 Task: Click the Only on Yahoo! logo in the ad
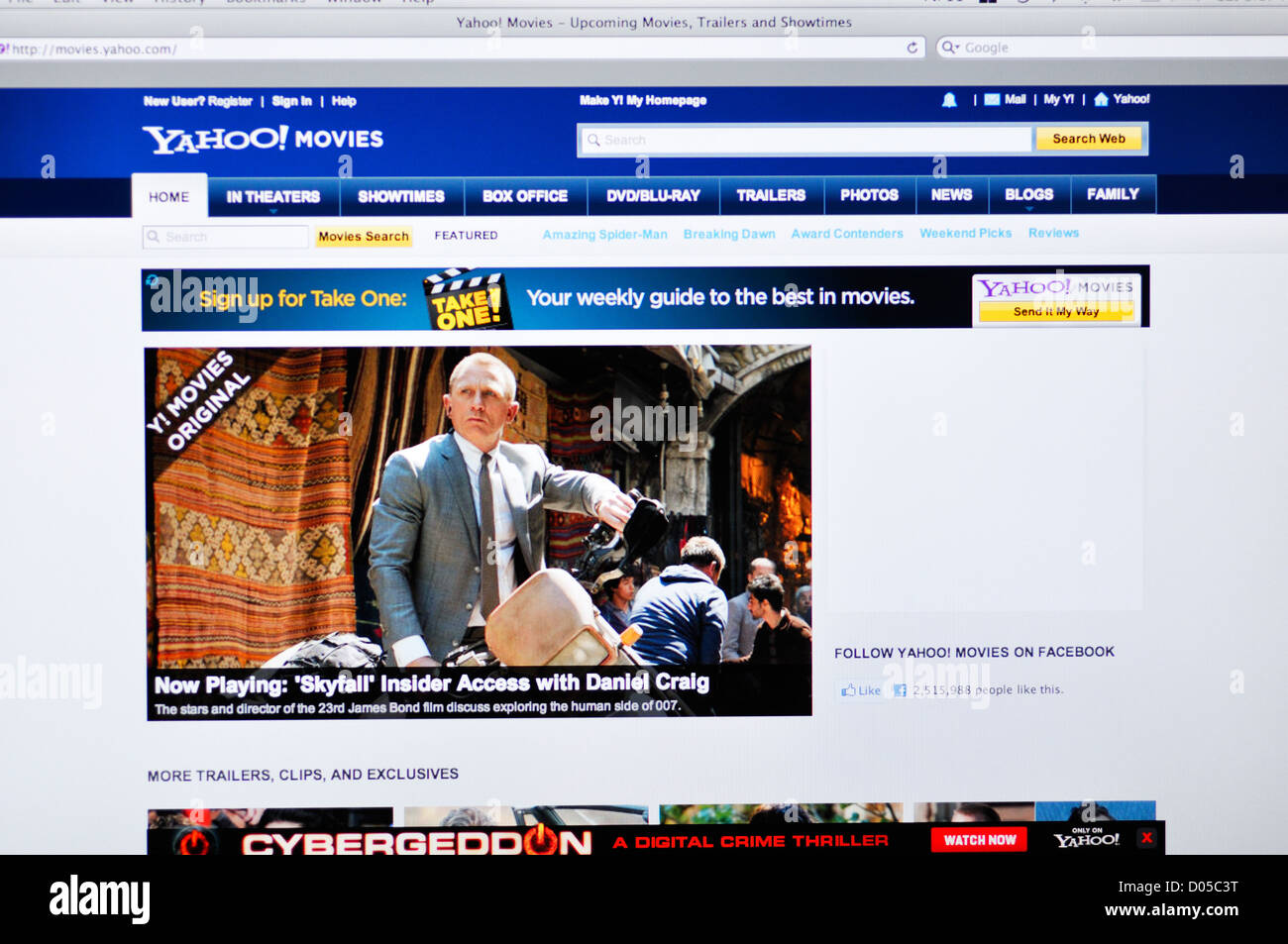[1087, 838]
